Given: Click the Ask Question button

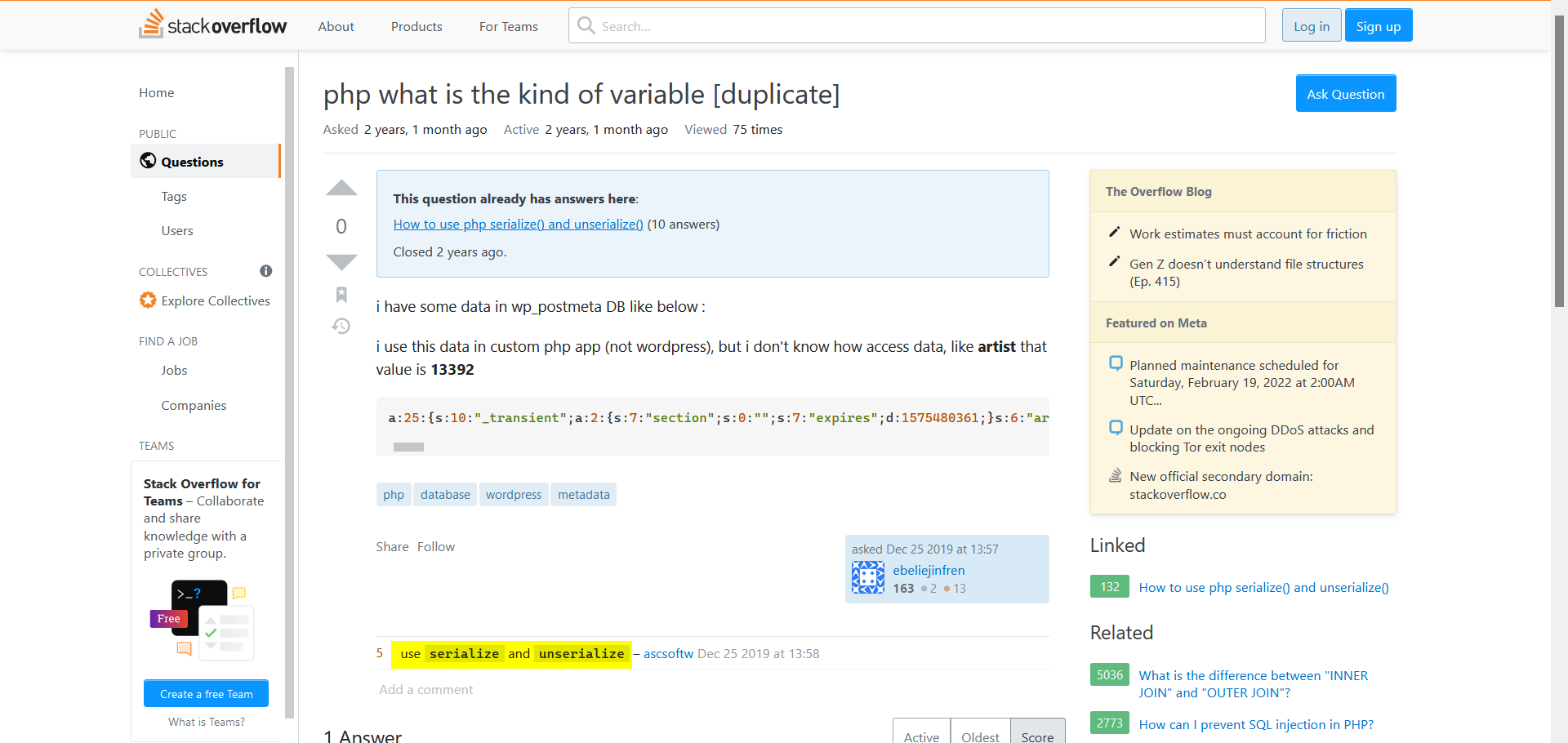Looking at the screenshot, I should (x=1345, y=94).
